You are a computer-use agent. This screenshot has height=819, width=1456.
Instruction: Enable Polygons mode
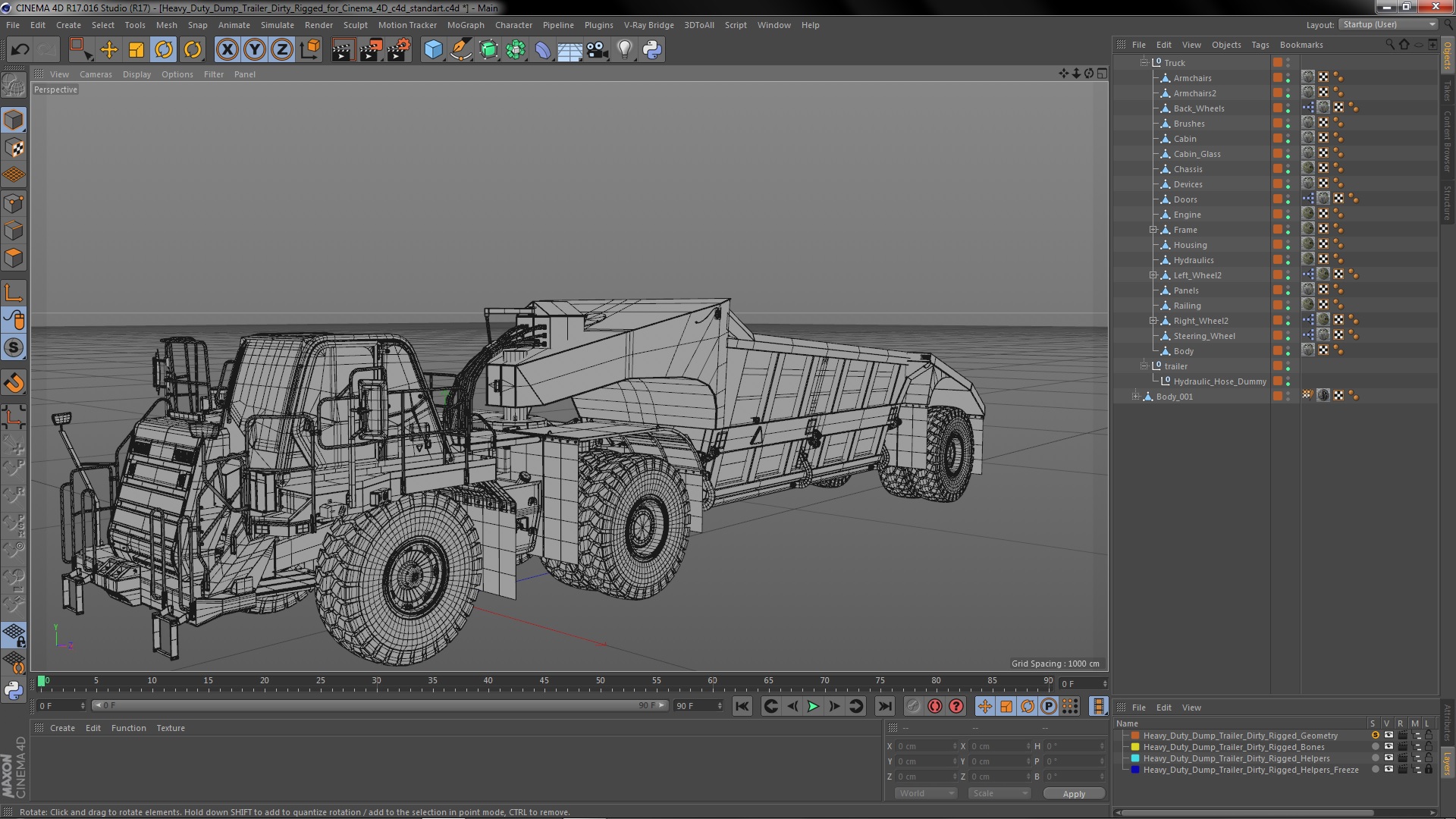(14, 259)
